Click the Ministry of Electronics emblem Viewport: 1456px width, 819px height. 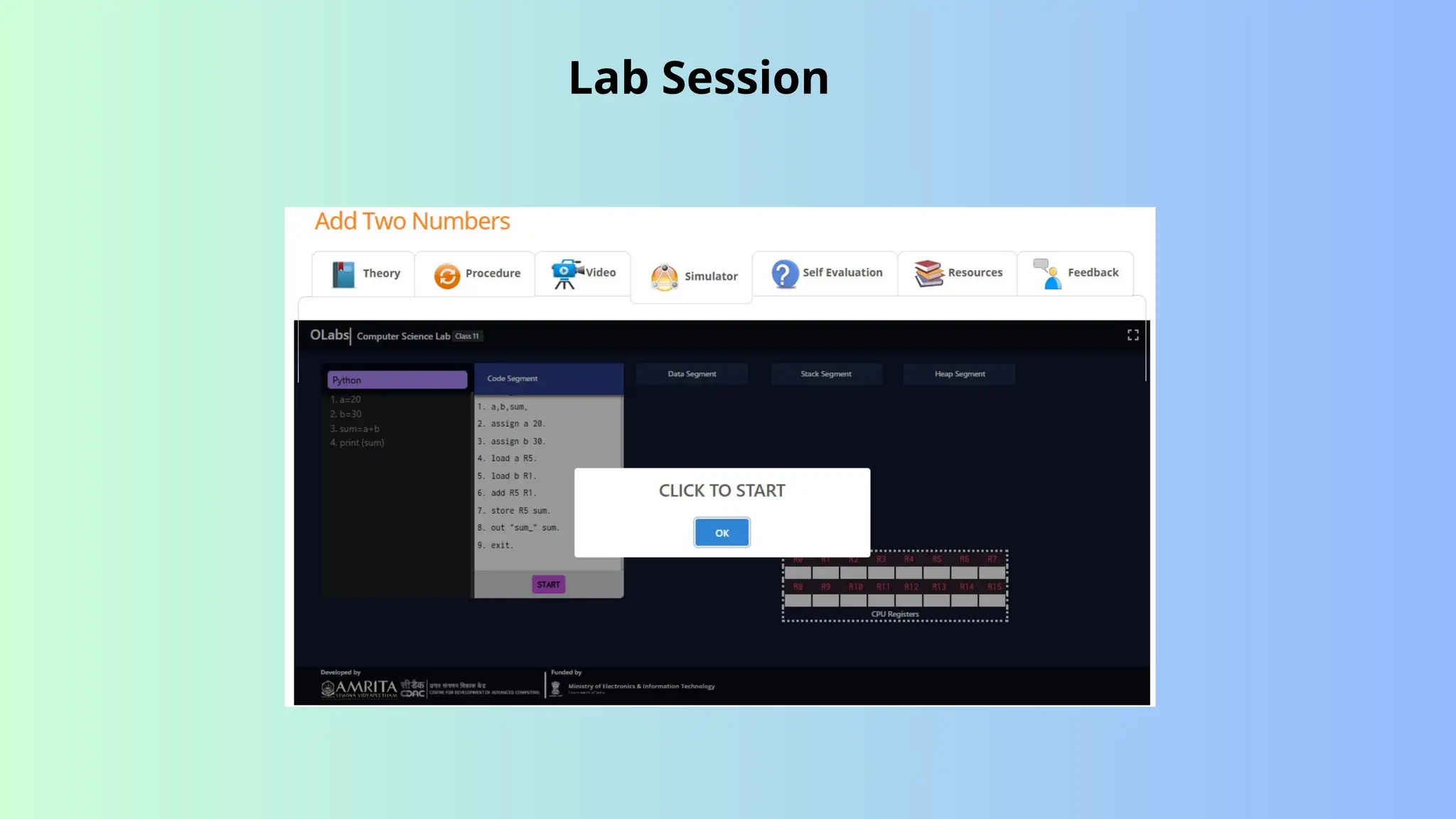pyautogui.click(x=556, y=688)
